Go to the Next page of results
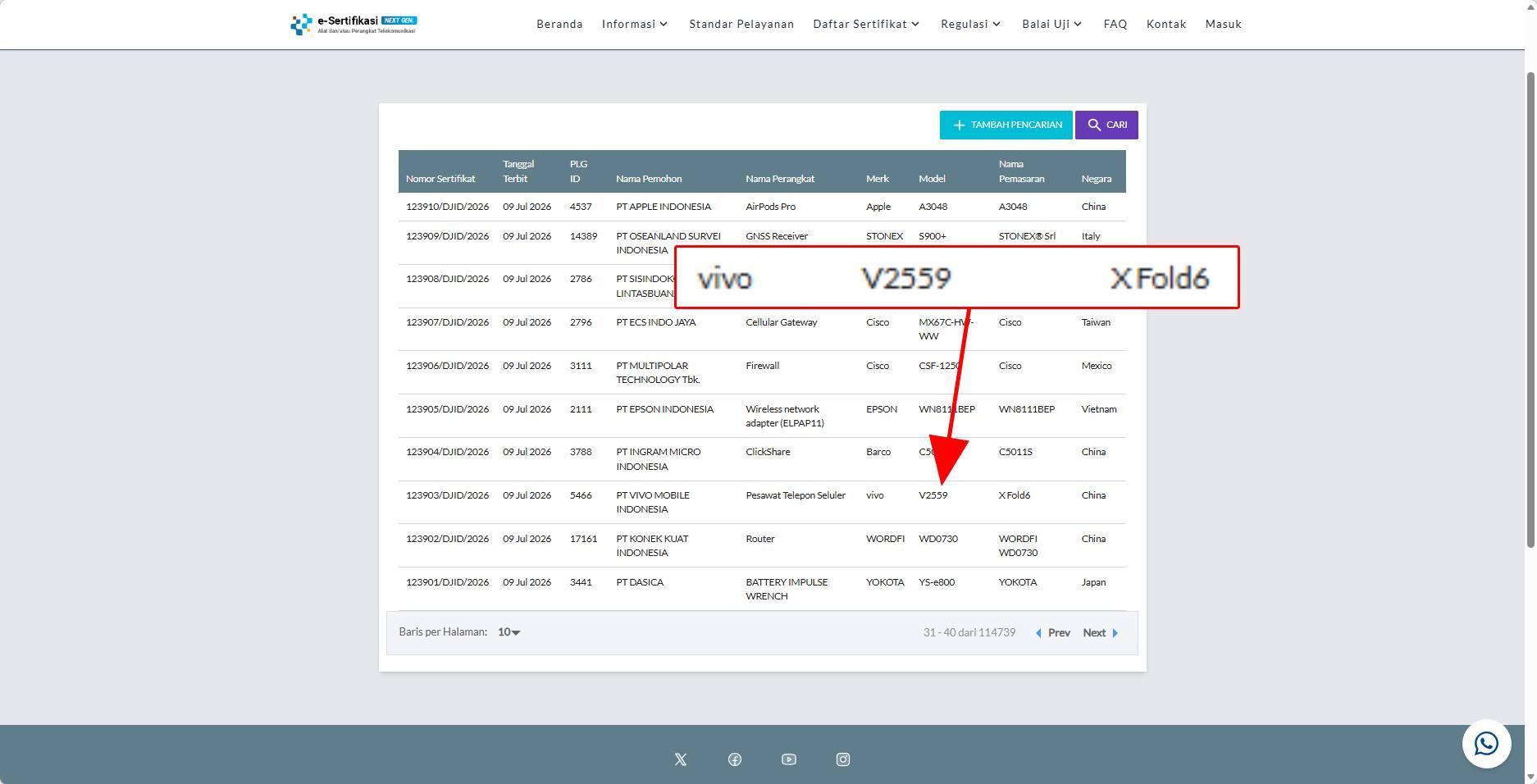1537x784 pixels. pos(1101,632)
